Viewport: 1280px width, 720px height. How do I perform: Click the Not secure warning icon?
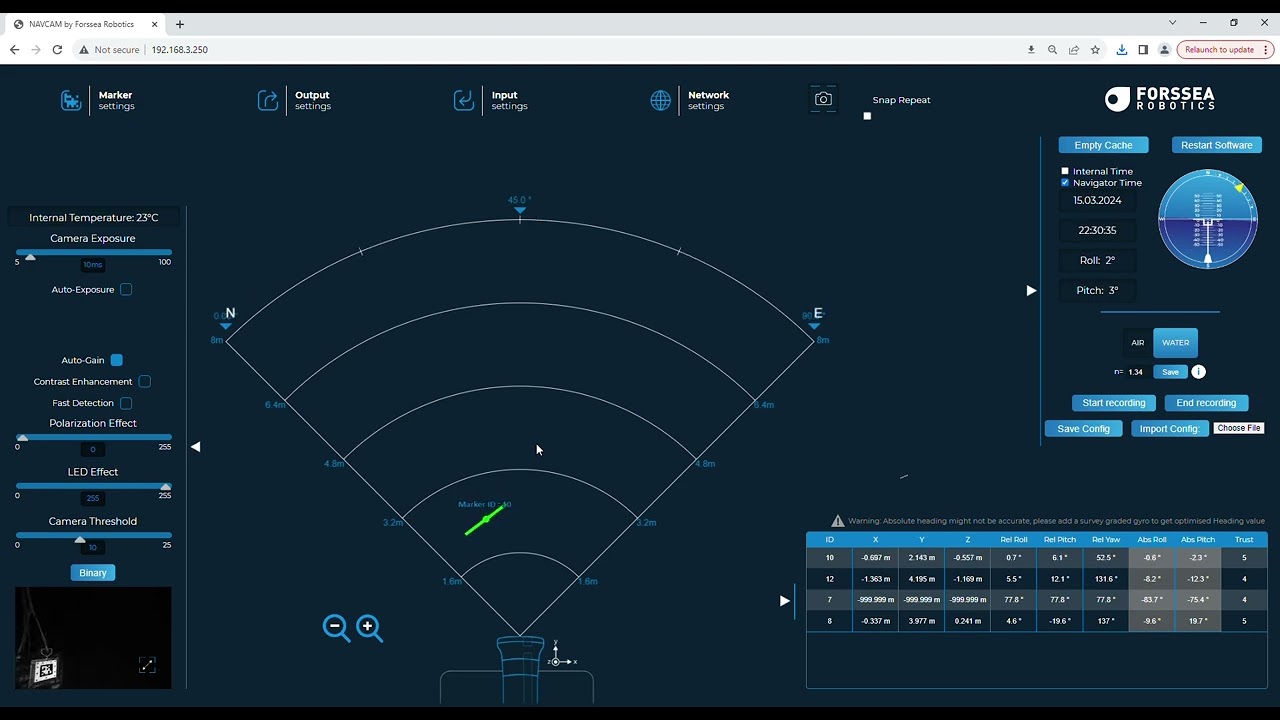(x=84, y=50)
